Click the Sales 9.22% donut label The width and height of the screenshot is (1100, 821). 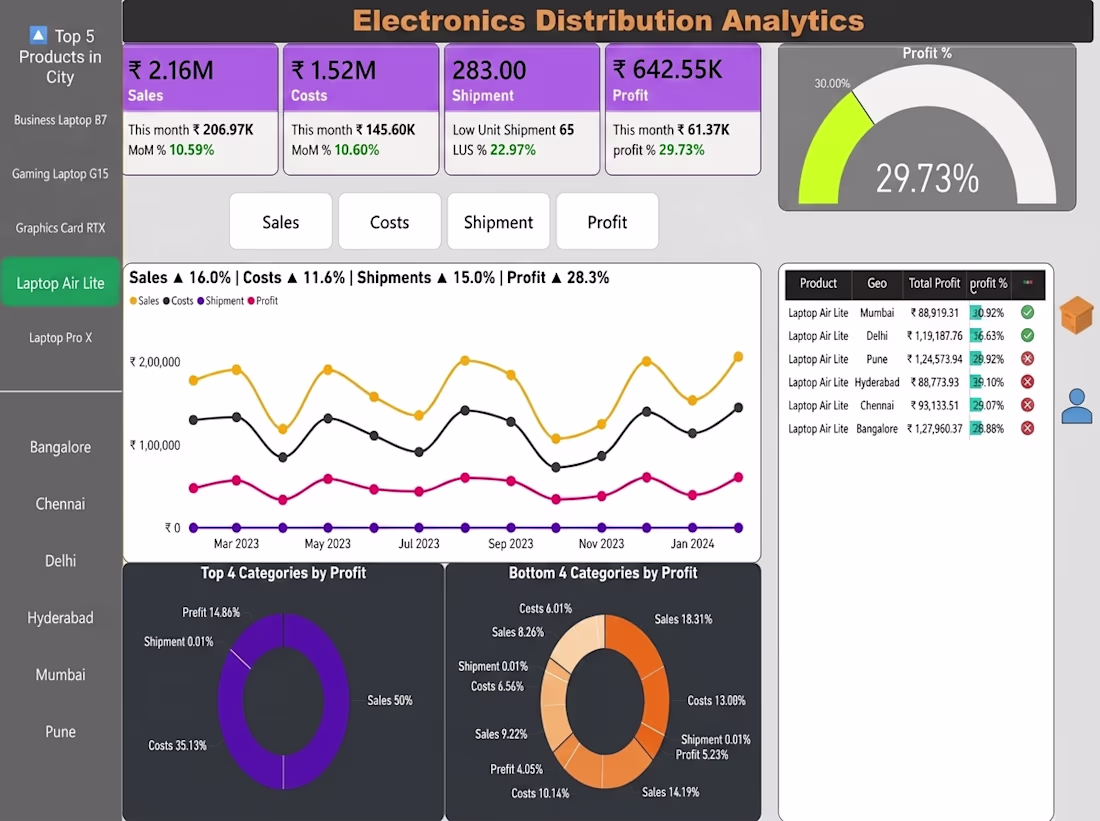tap(501, 734)
